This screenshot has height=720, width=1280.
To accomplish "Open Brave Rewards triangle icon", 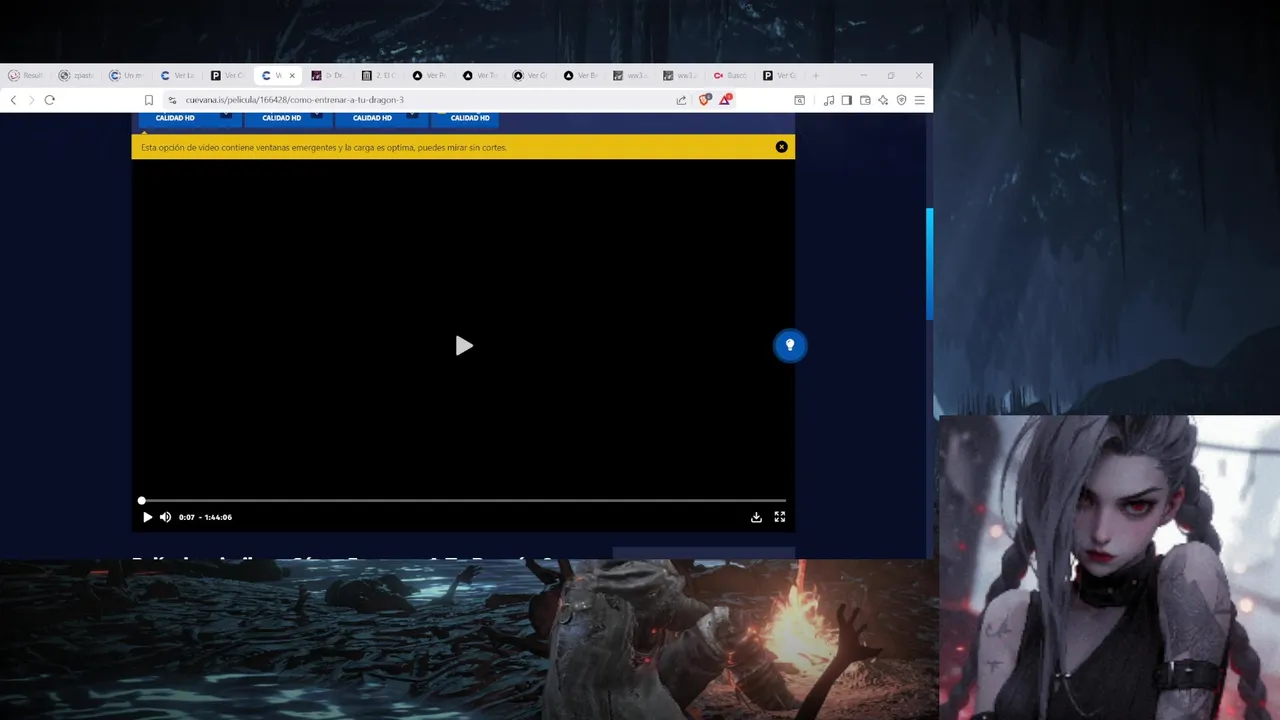I will click(726, 100).
